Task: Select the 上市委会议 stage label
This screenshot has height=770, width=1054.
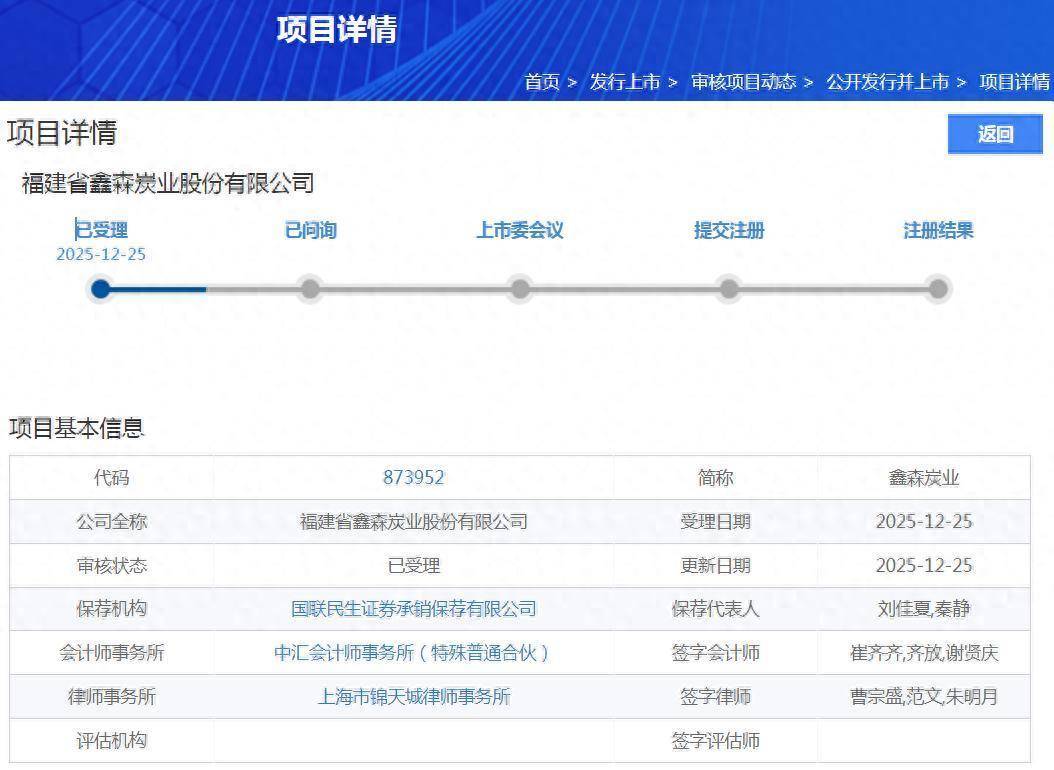Action: (520, 231)
